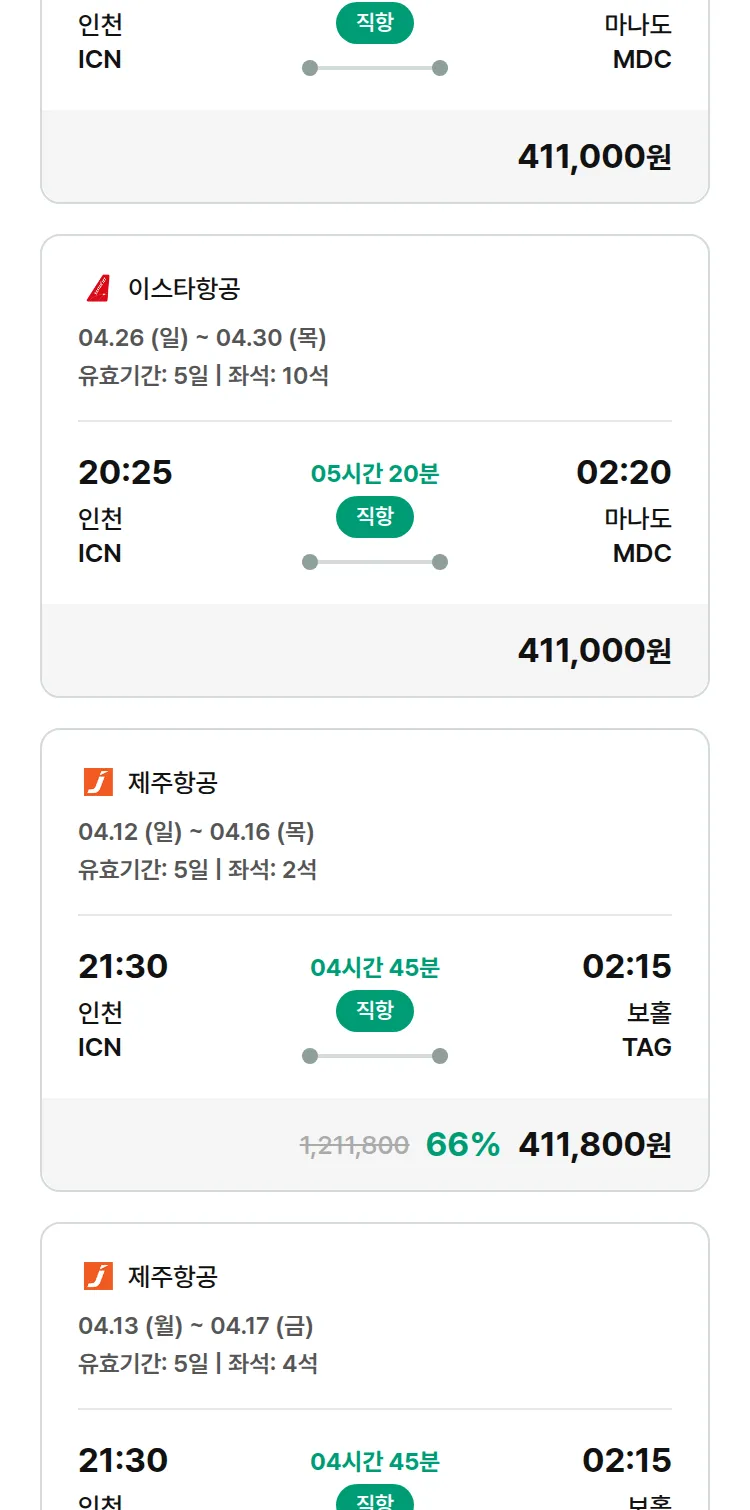Click the Eastar Jet red logo icon

[98, 289]
